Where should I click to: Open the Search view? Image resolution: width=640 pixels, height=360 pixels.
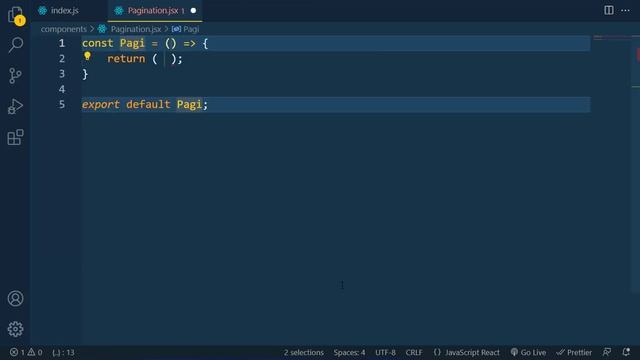click(x=16, y=44)
